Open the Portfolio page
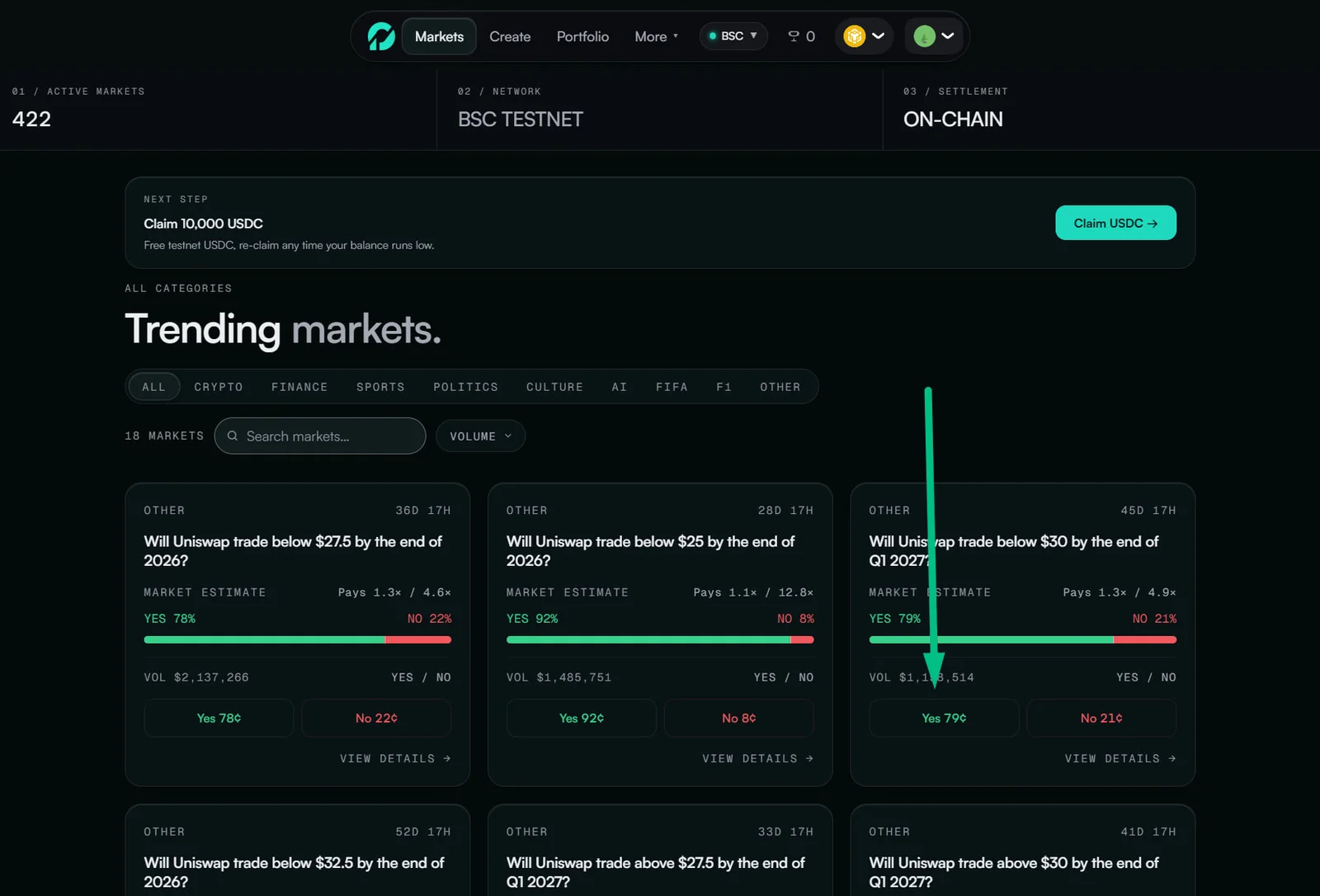Screen dimensions: 1320x896 pos(582,36)
